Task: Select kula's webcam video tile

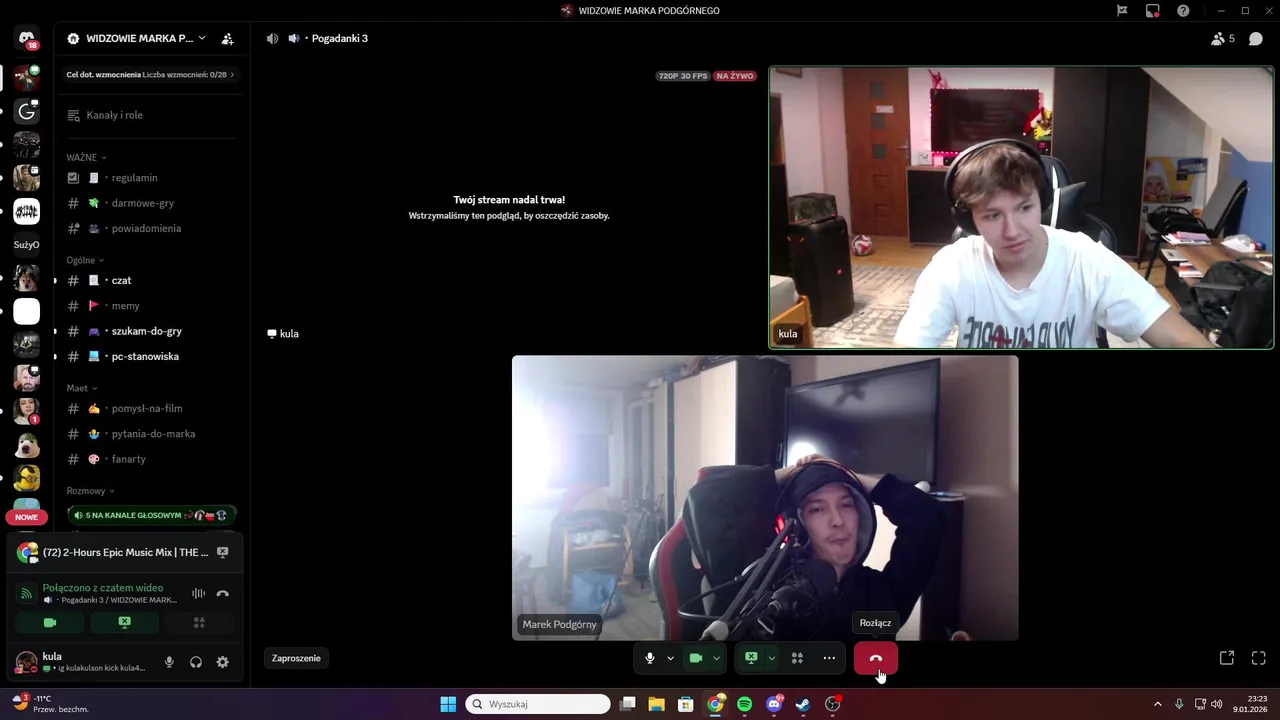Action: pos(1021,207)
